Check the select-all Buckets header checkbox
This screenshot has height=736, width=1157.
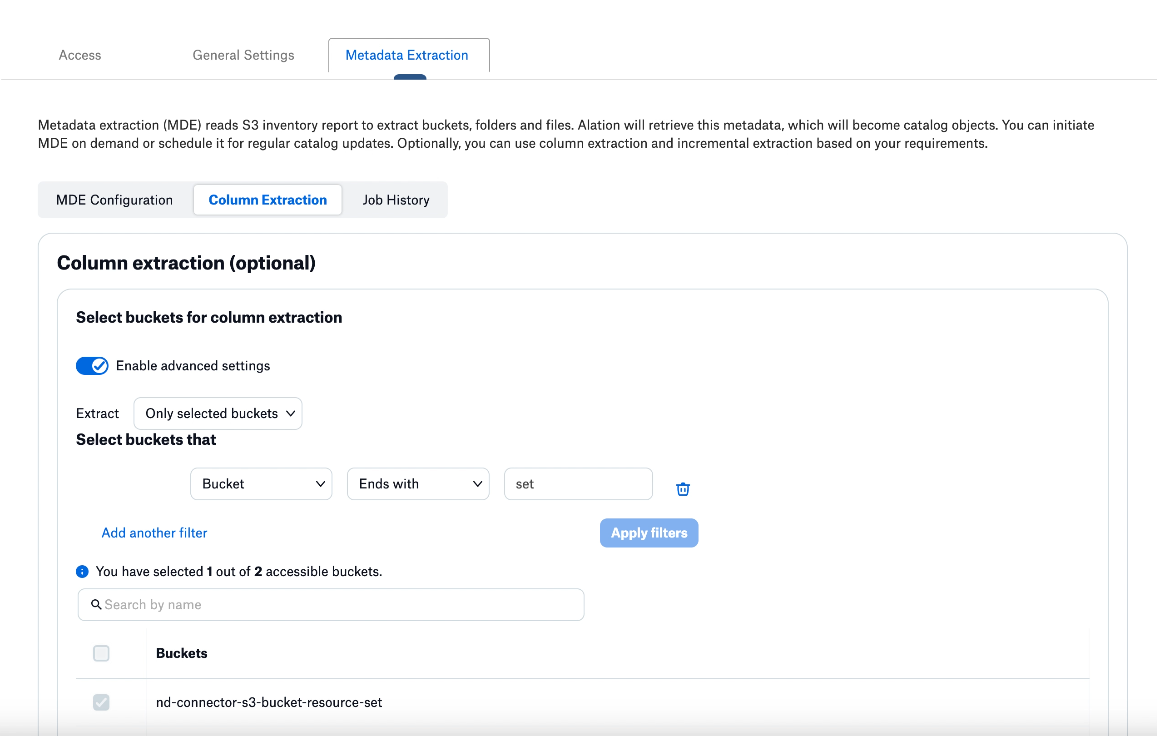tap(101, 653)
